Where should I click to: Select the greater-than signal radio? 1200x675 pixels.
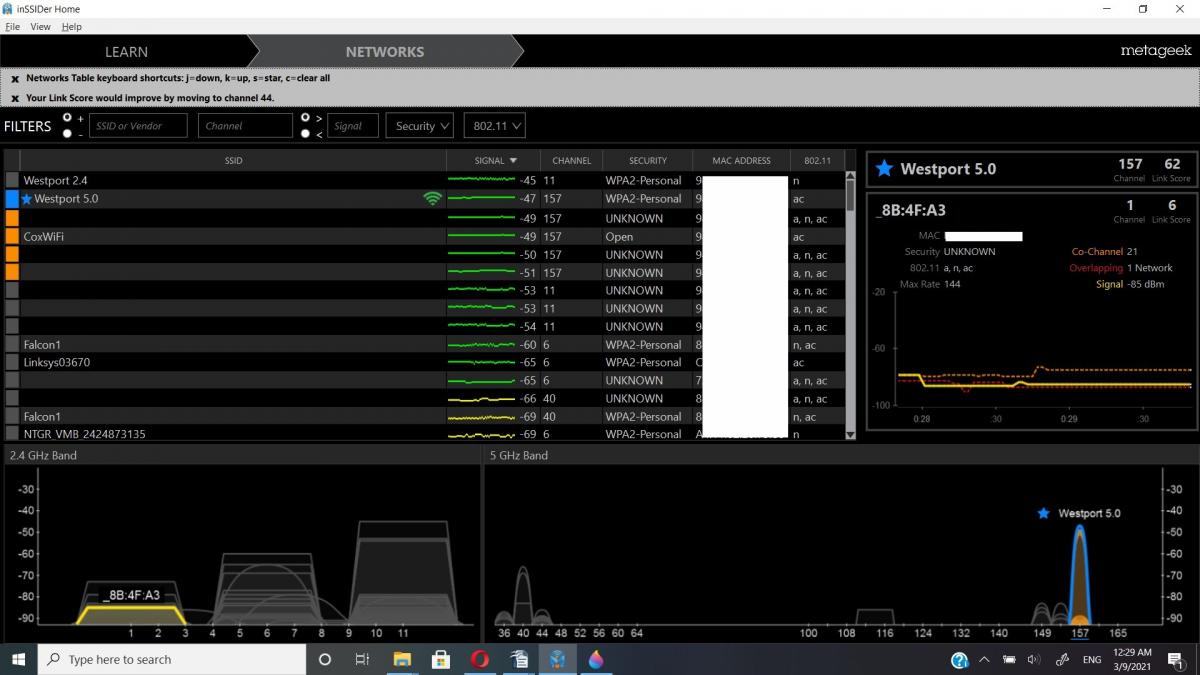pos(305,118)
